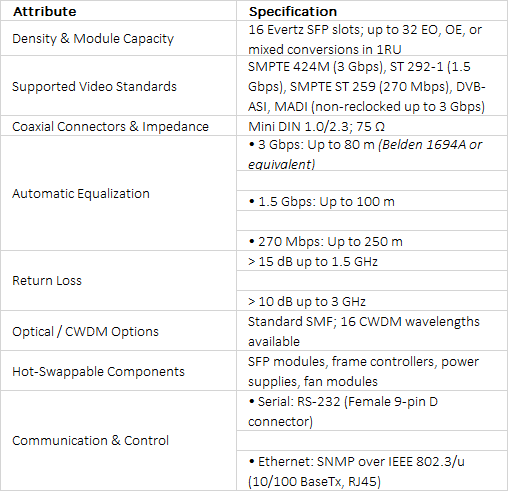Select the 15 dB up to 1.5 GHz cell

pos(372,261)
